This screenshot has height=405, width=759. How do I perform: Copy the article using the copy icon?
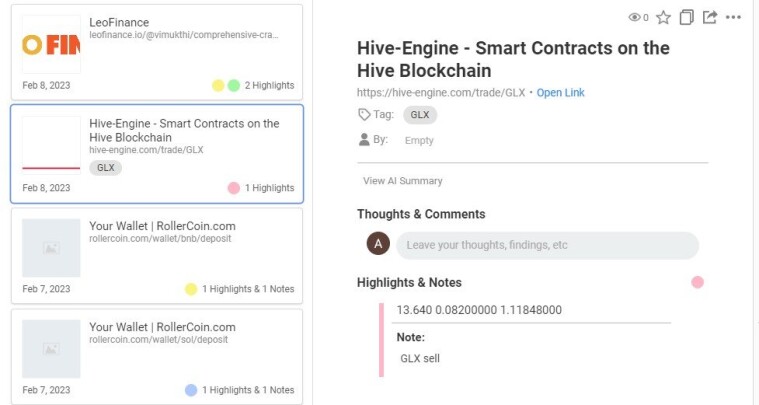[x=686, y=17]
